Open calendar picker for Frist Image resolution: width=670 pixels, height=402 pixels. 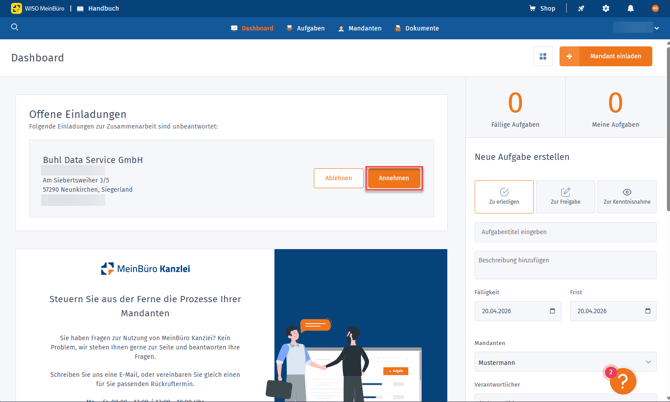pyautogui.click(x=648, y=311)
